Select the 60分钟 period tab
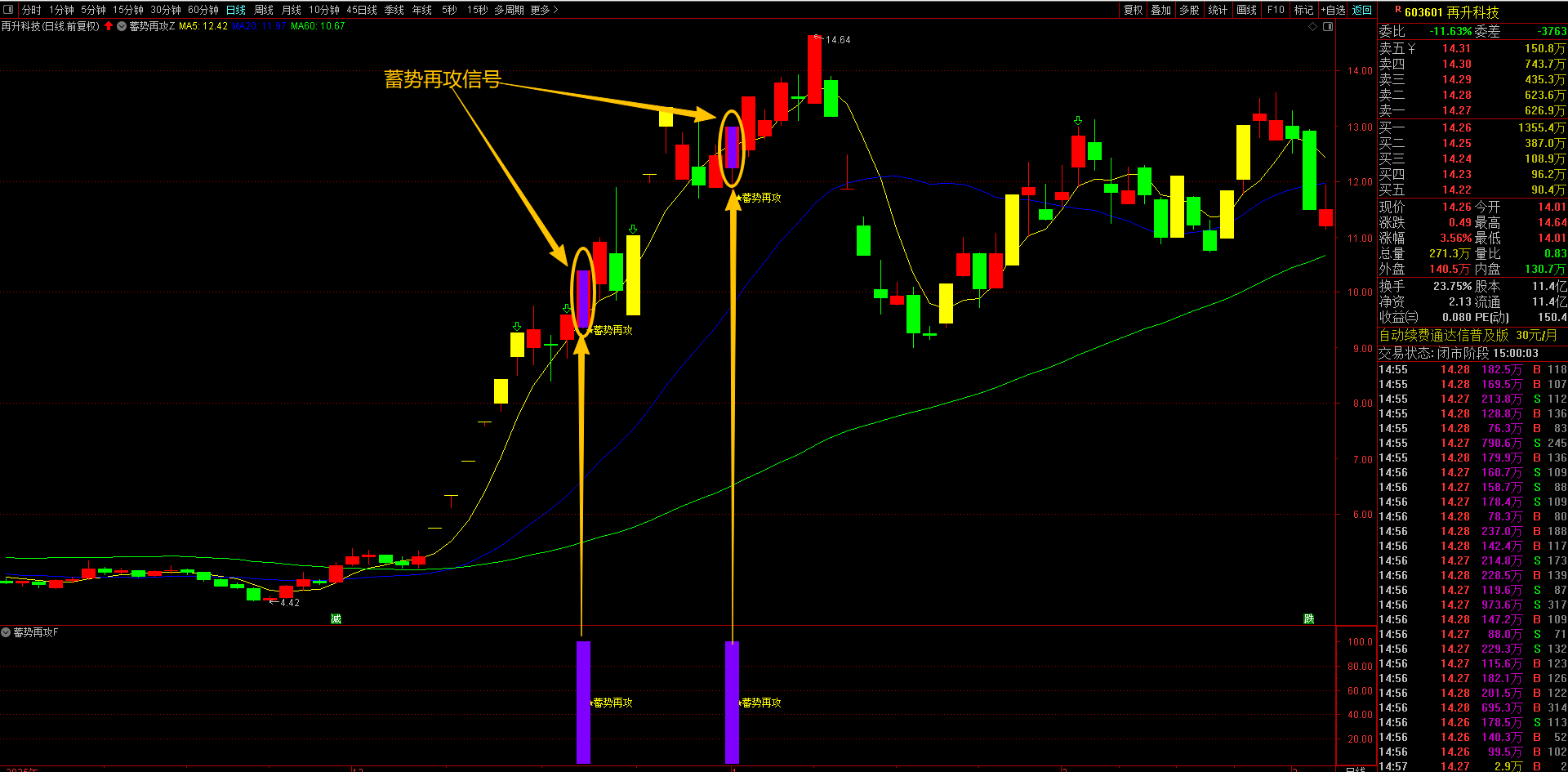The height and width of the screenshot is (772, 1568). click(x=203, y=10)
